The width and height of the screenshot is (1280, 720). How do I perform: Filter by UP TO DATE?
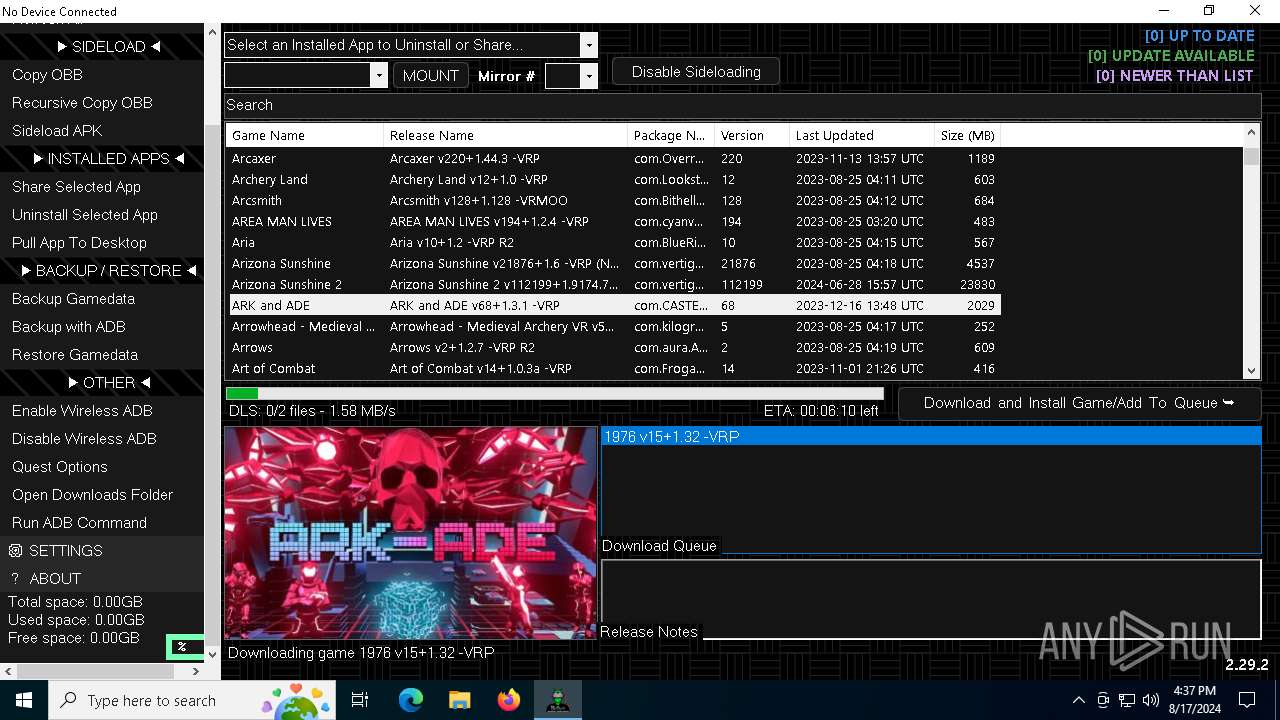(1199, 36)
